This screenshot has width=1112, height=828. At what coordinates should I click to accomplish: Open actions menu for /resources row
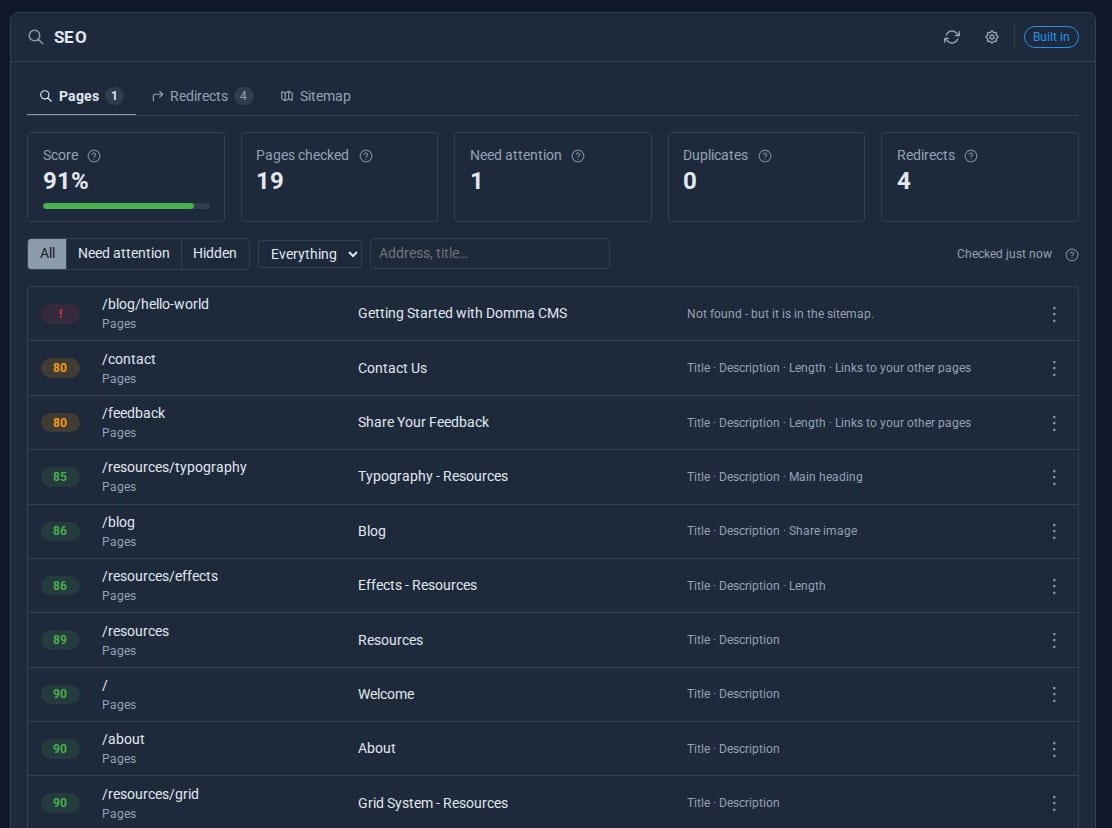click(x=1054, y=640)
